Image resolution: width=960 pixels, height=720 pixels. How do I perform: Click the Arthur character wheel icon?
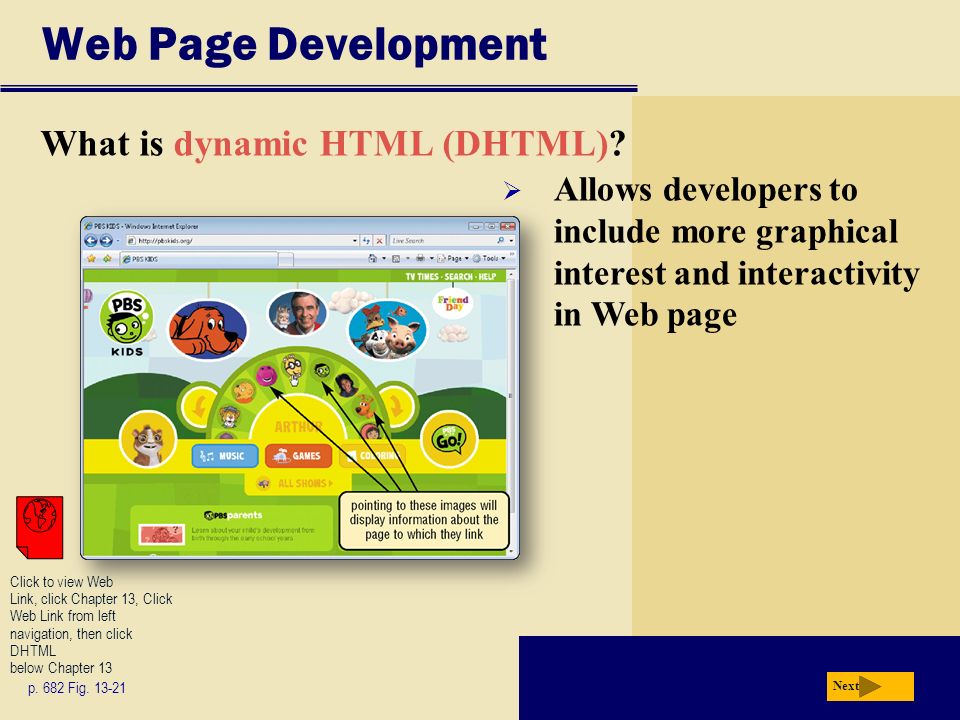294,369
